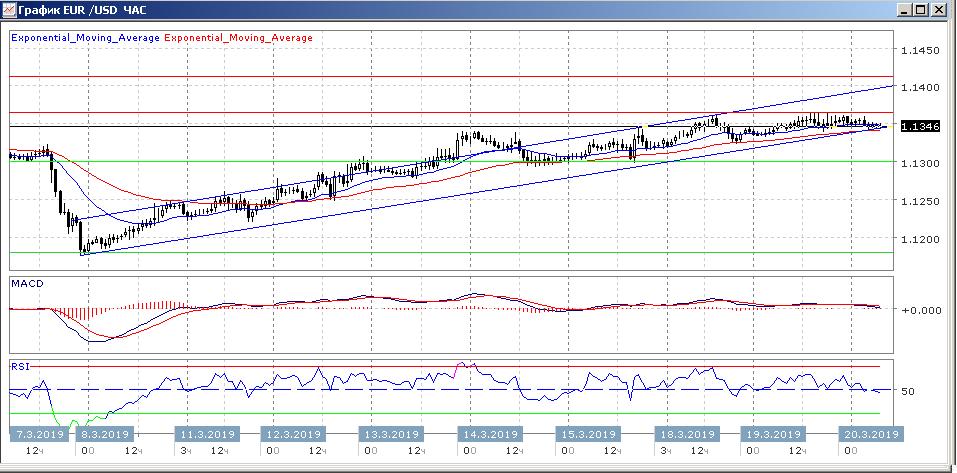Viewport: 957px width, 473px height.
Task: Click the current price label 1.1346
Action: click(x=920, y=127)
